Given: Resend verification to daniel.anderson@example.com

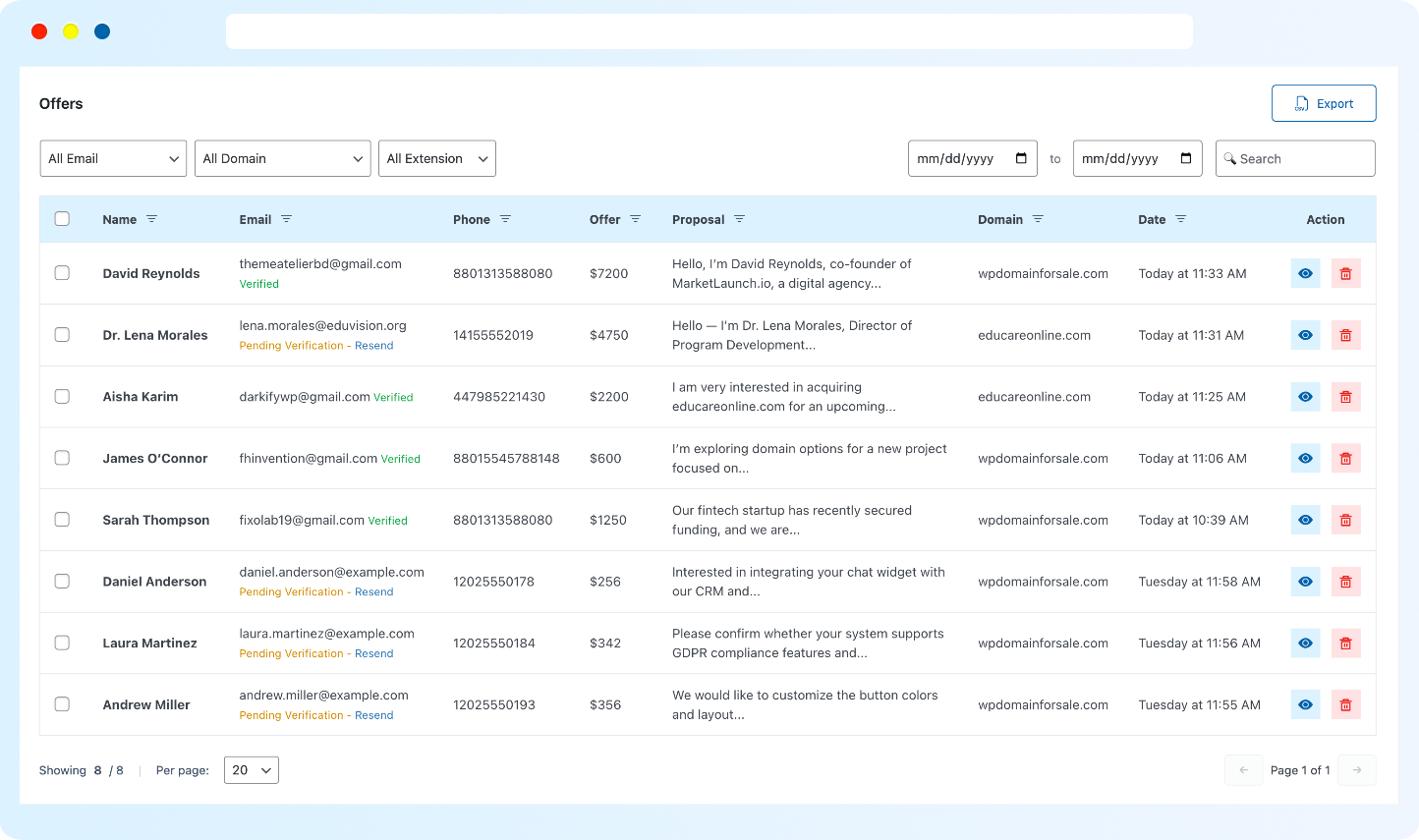Looking at the screenshot, I should coord(373,592).
